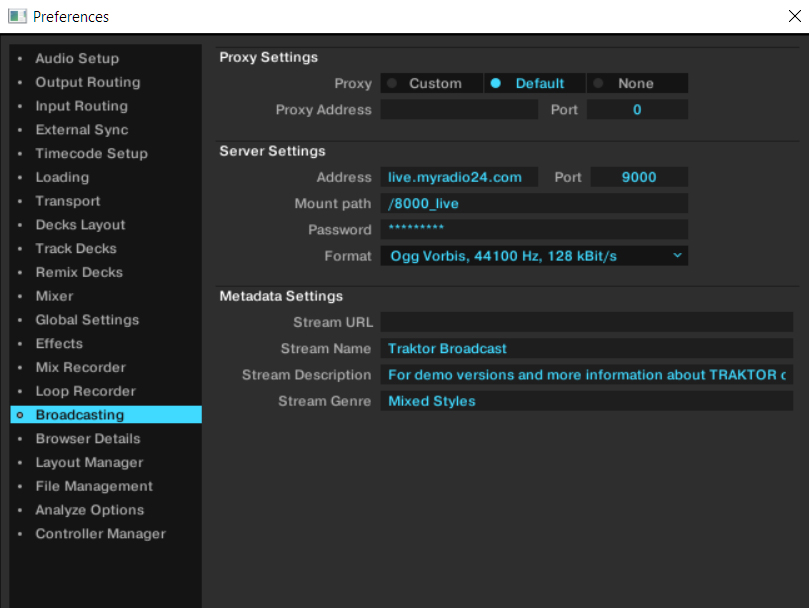Edit the Mount path field
Image resolution: width=809 pixels, height=608 pixels.
tap(533, 204)
